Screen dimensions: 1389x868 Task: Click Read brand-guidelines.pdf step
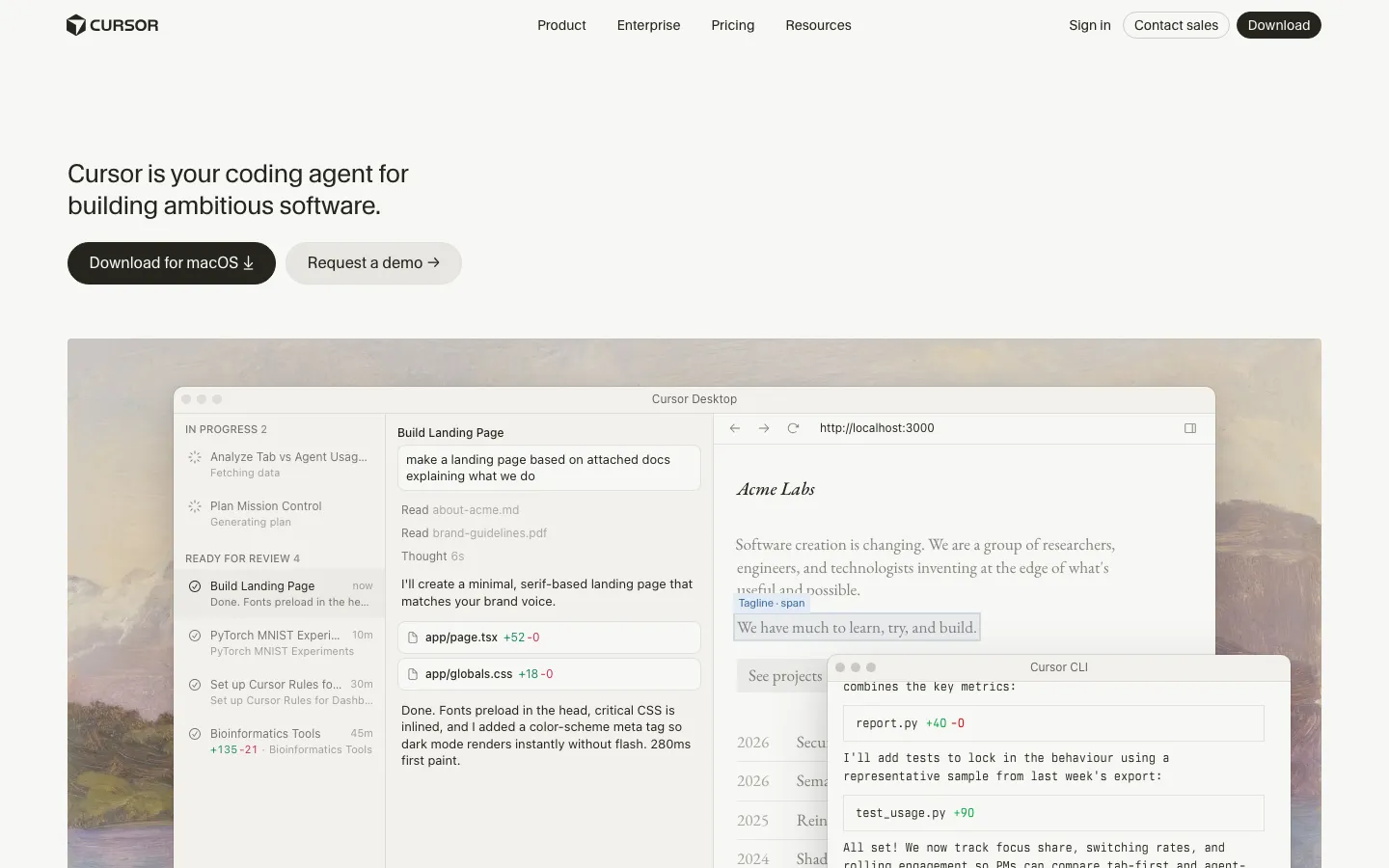pos(474,533)
